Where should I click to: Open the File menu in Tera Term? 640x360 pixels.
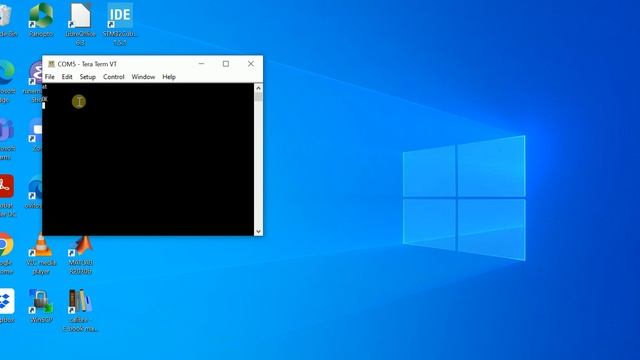[x=49, y=77]
